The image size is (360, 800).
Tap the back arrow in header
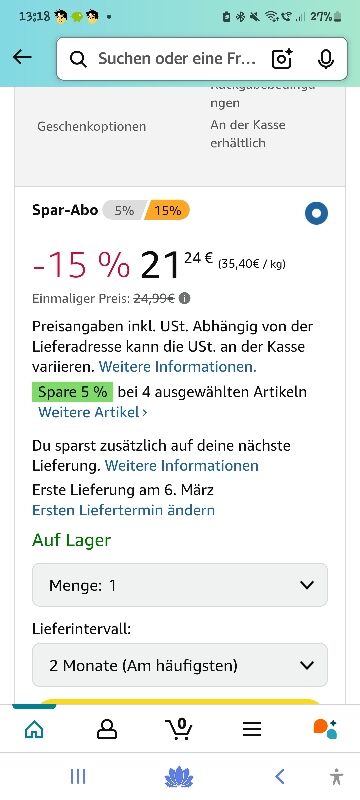(x=22, y=57)
